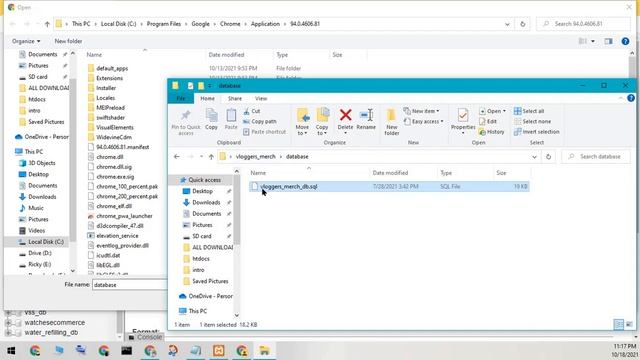The width and height of the screenshot is (640, 360).
Task: Switch to the Share ribbon tab
Action: coord(235,98)
